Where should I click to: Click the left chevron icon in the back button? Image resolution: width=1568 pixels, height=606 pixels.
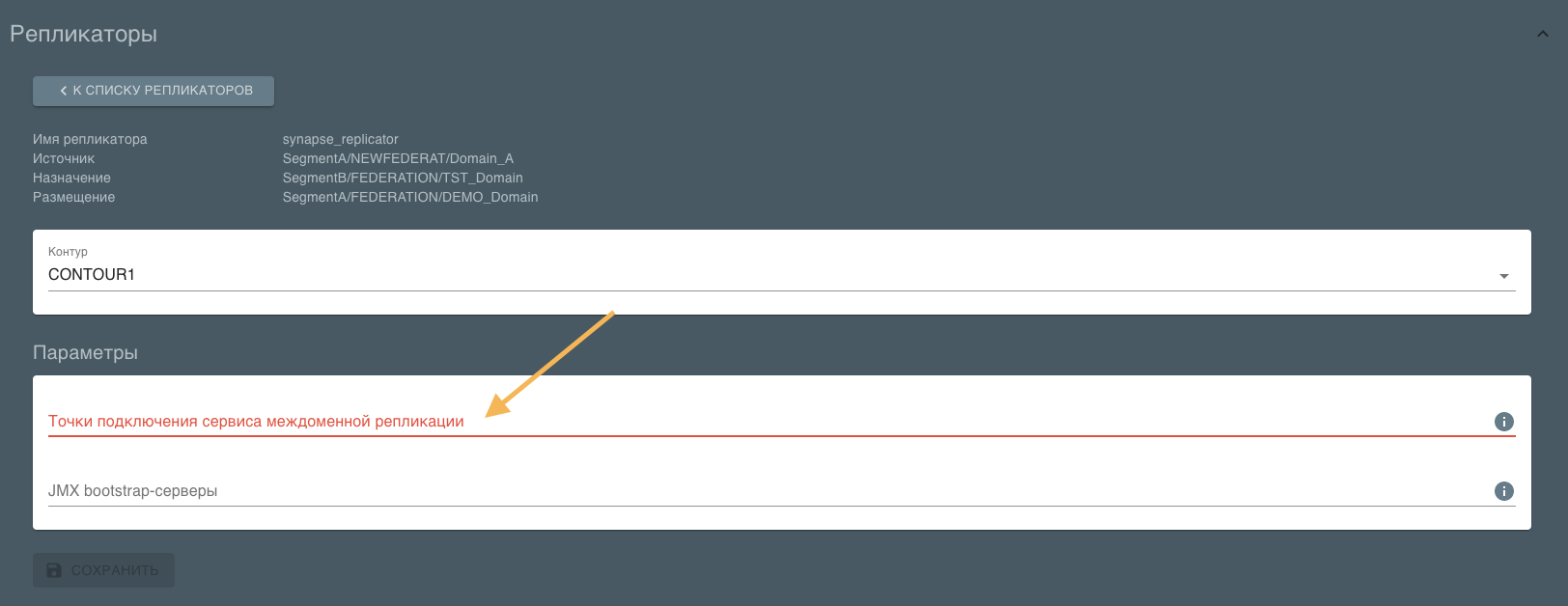(x=64, y=91)
